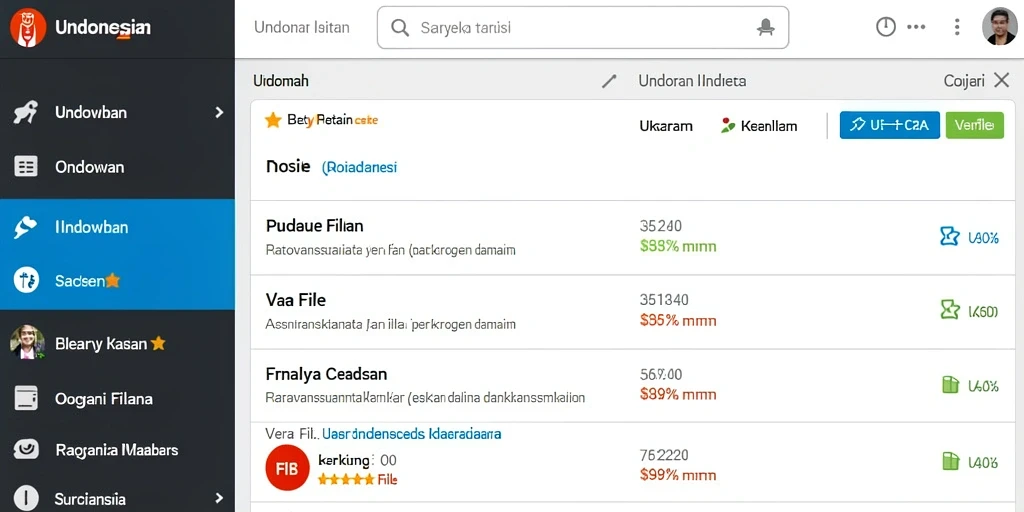Click the Pudaue Filian description text
Image resolution: width=1024 pixels, height=512 pixels.
[x=391, y=250]
